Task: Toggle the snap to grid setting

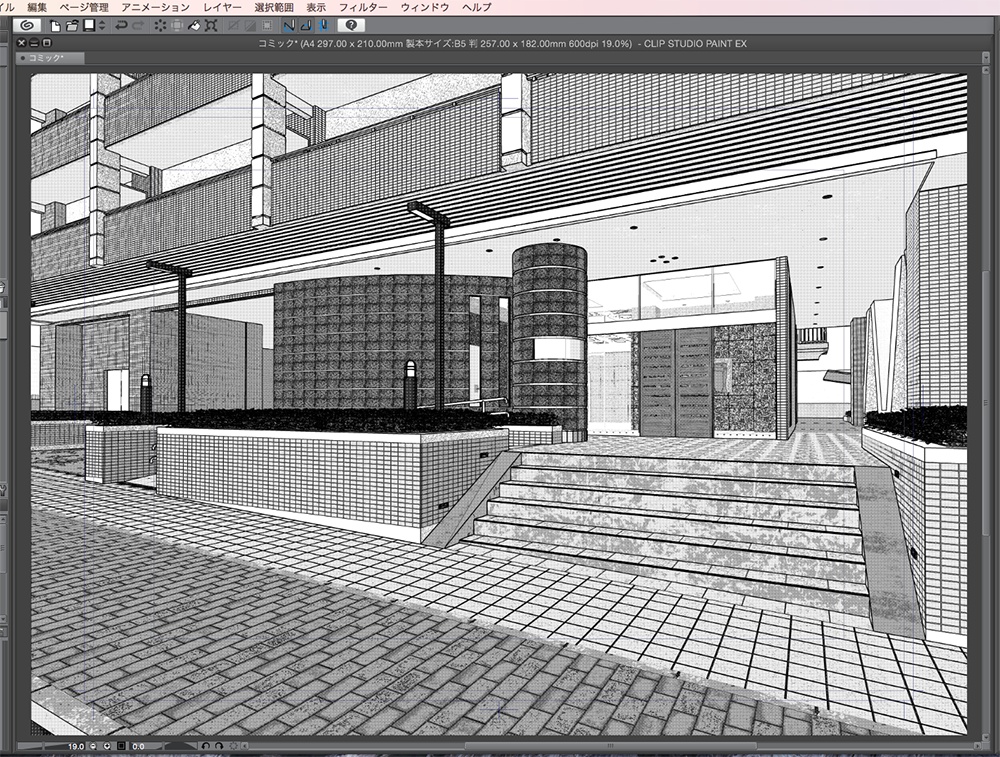Action: pos(325,27)
